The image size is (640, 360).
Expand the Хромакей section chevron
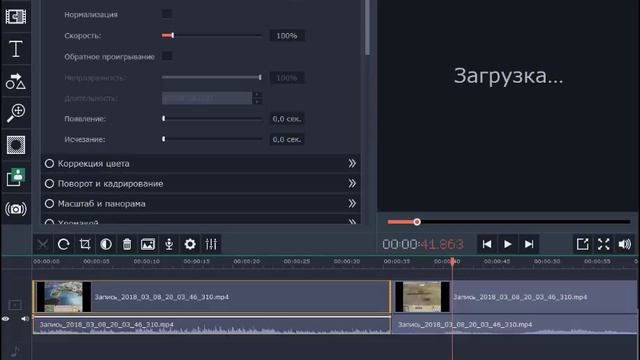click(x=352, y=222)
